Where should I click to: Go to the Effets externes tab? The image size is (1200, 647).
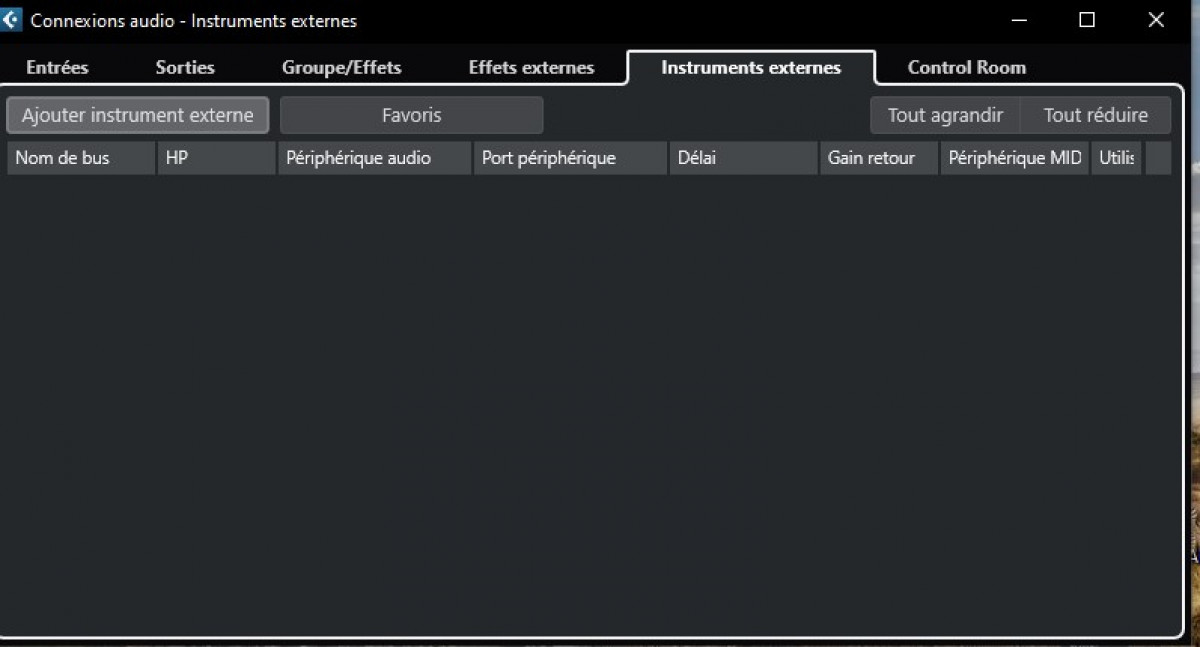pos(531,68)
